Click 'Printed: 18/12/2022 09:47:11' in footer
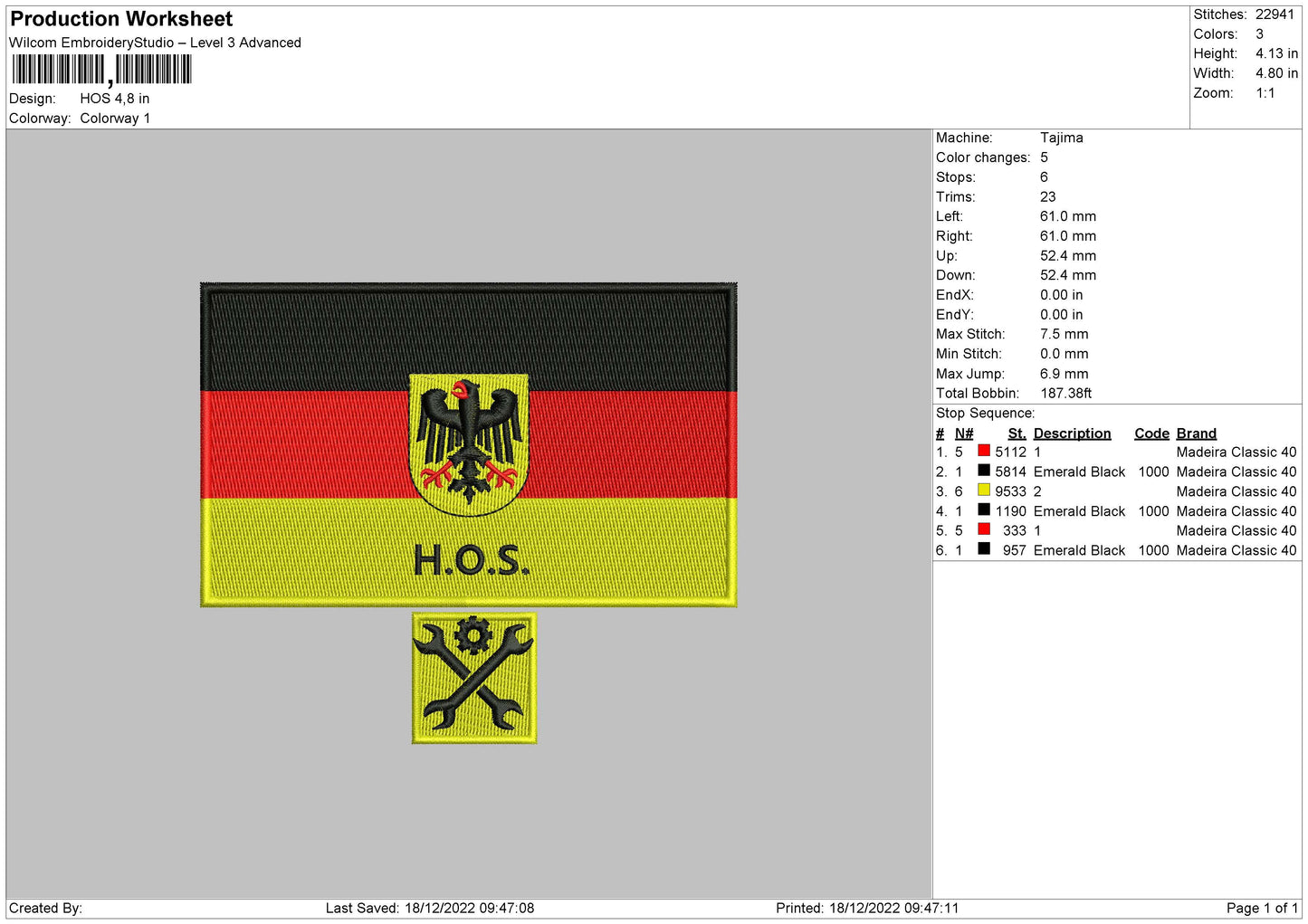Image resolution: width=1308 pixels, height=924 pixels. (x=867, y=908)
